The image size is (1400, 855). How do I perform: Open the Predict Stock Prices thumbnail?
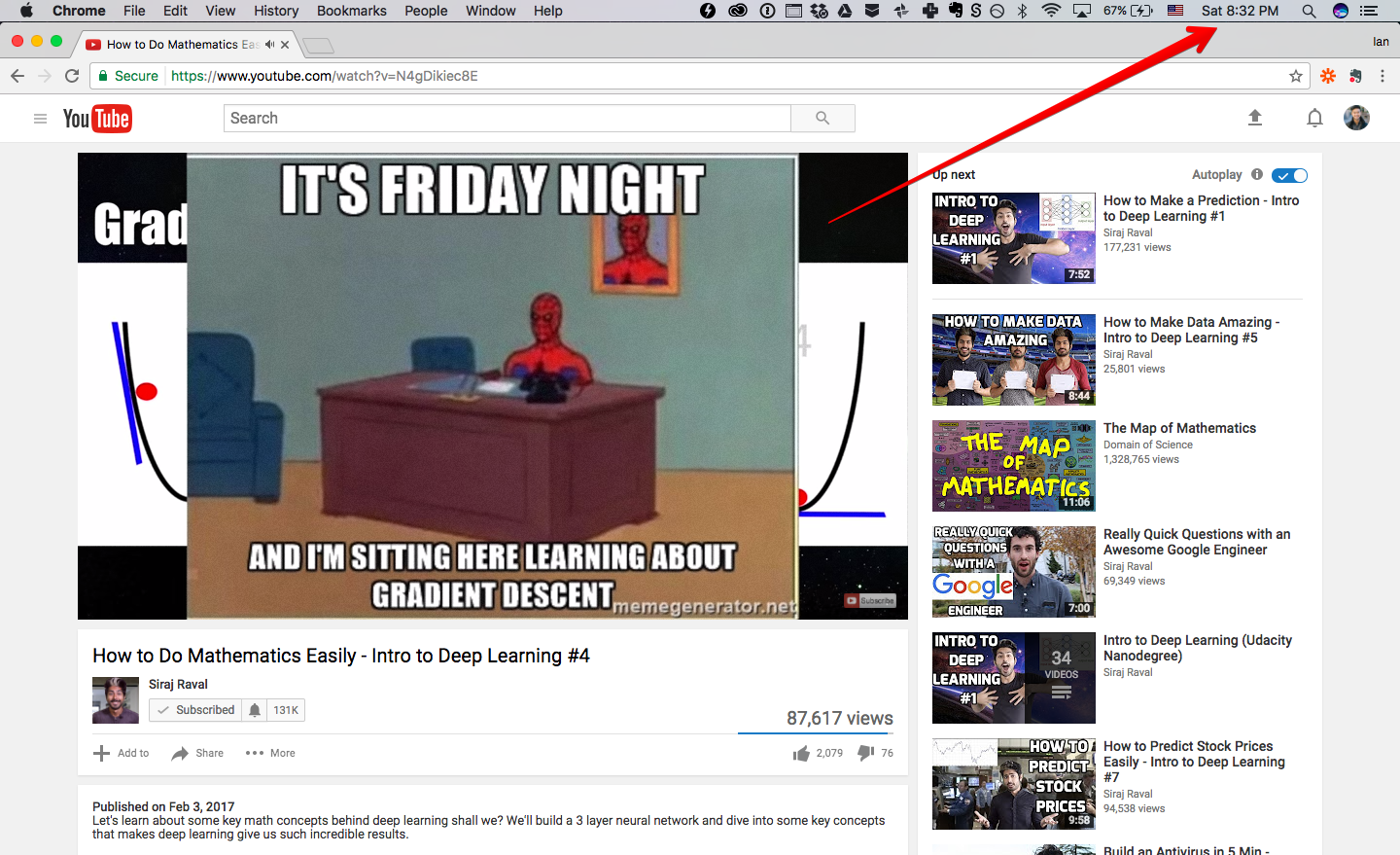coord(1014,784)
